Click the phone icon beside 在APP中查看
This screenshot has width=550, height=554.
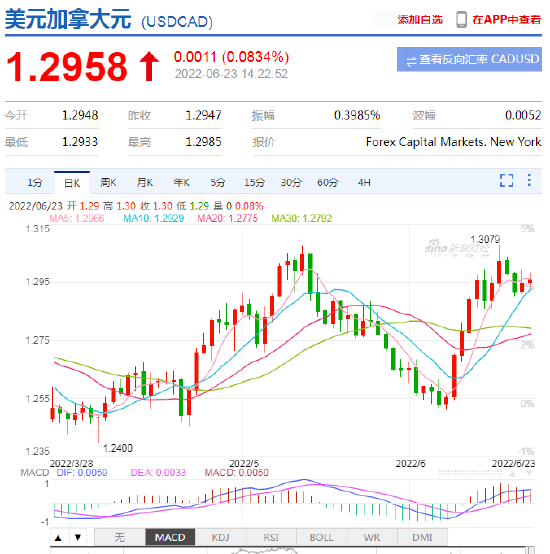coord(461,19)
